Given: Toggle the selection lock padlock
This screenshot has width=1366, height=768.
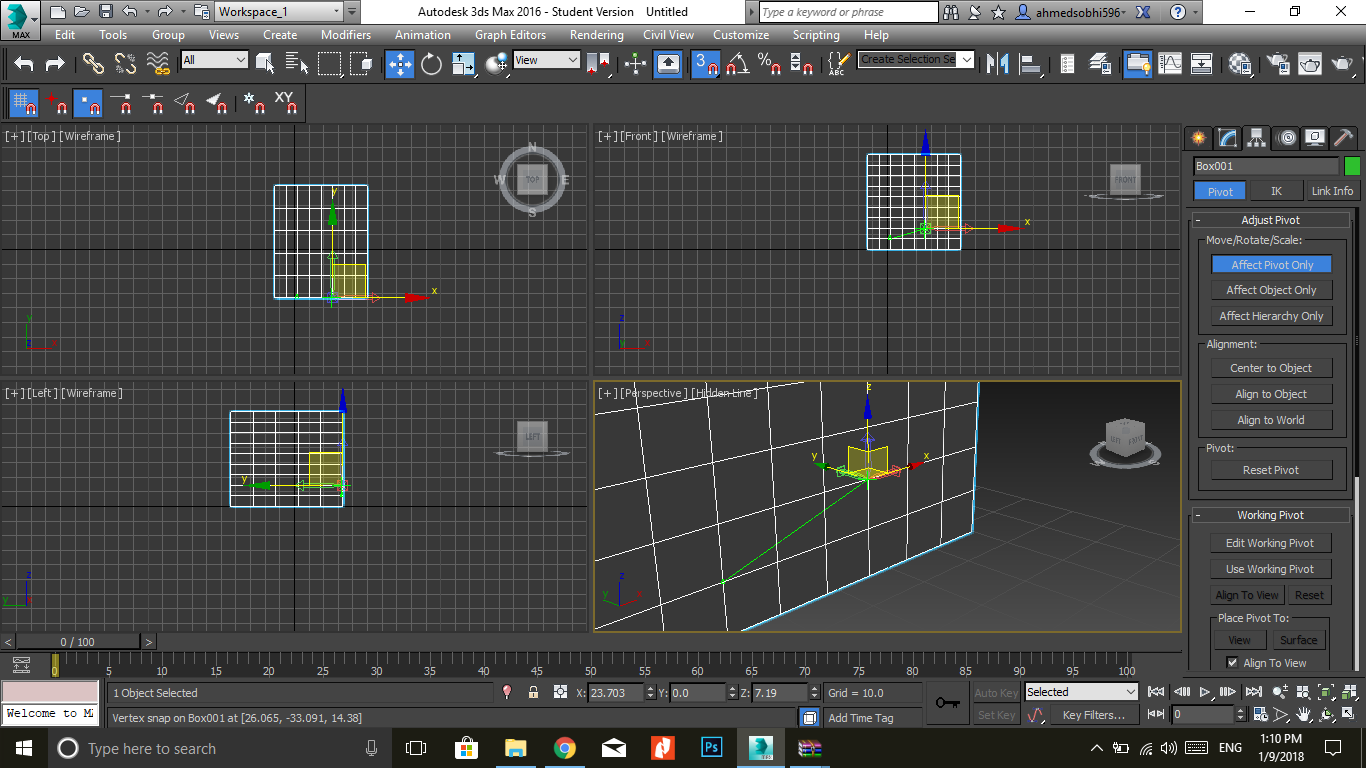Looking at the screenshot, I should tap(533, 692).
